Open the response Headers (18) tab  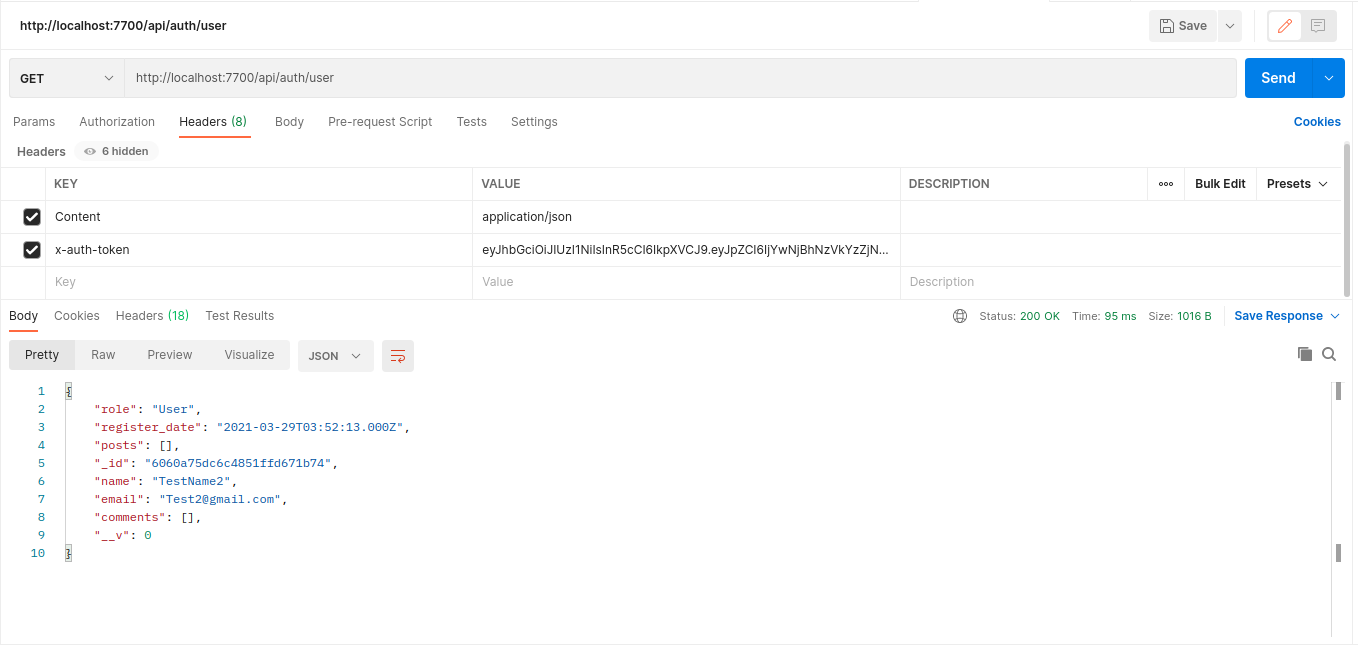[152, 316]
